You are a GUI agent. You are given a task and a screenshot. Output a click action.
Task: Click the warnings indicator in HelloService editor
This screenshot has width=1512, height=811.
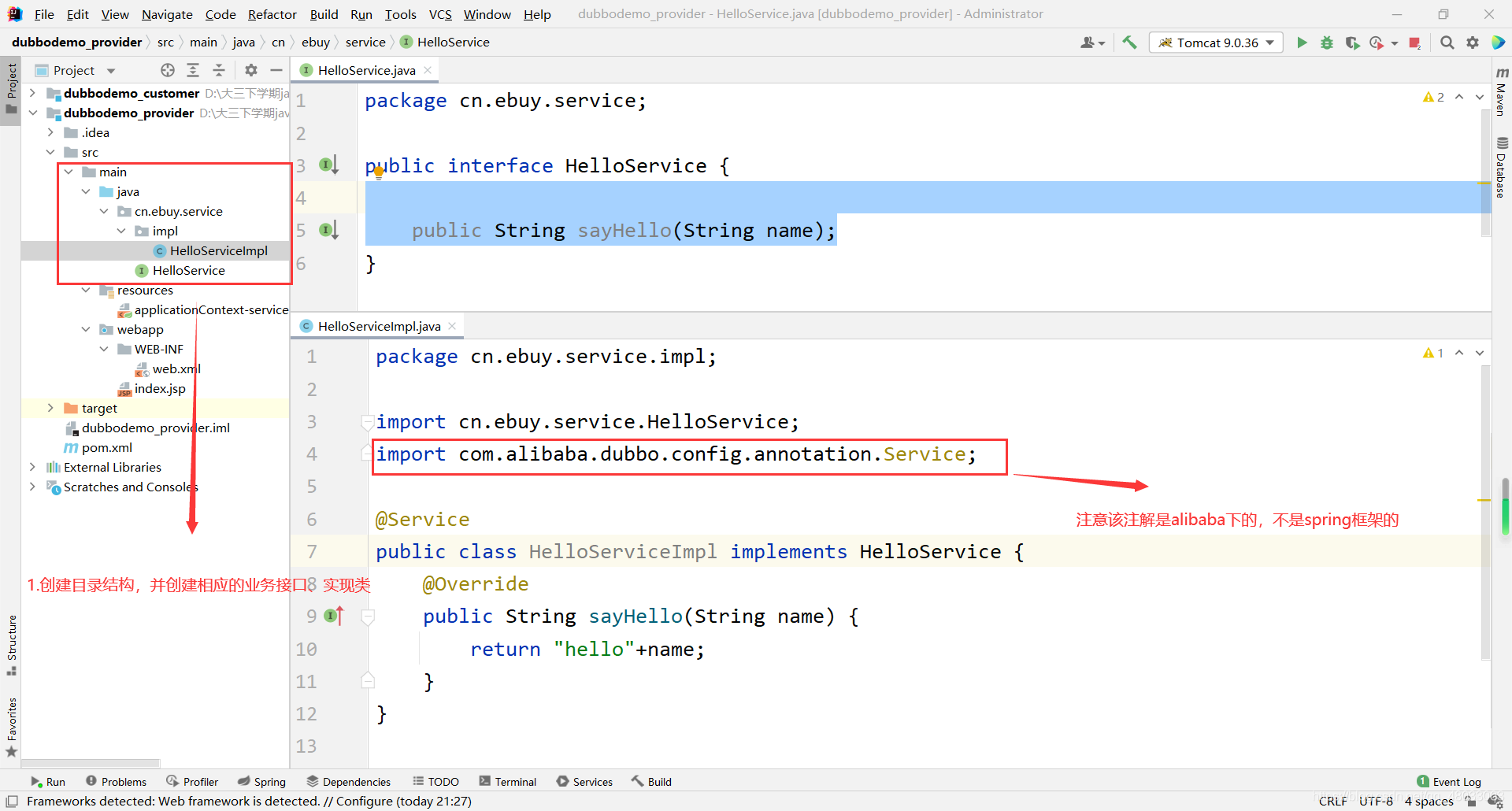pyautogui.click(x=1433, y=97)
